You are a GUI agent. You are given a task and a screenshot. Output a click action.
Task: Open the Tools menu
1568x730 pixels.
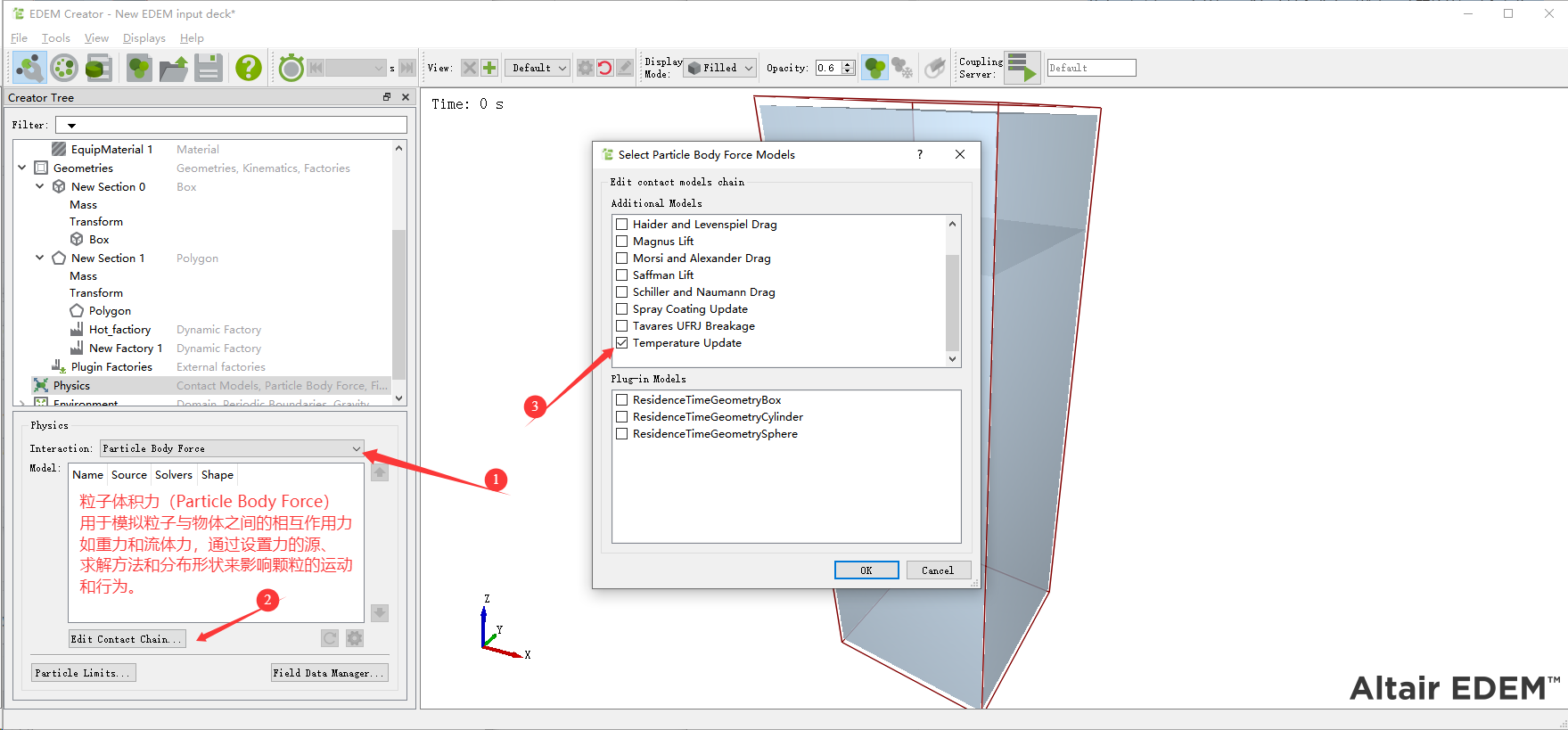[x=55, y=38]
